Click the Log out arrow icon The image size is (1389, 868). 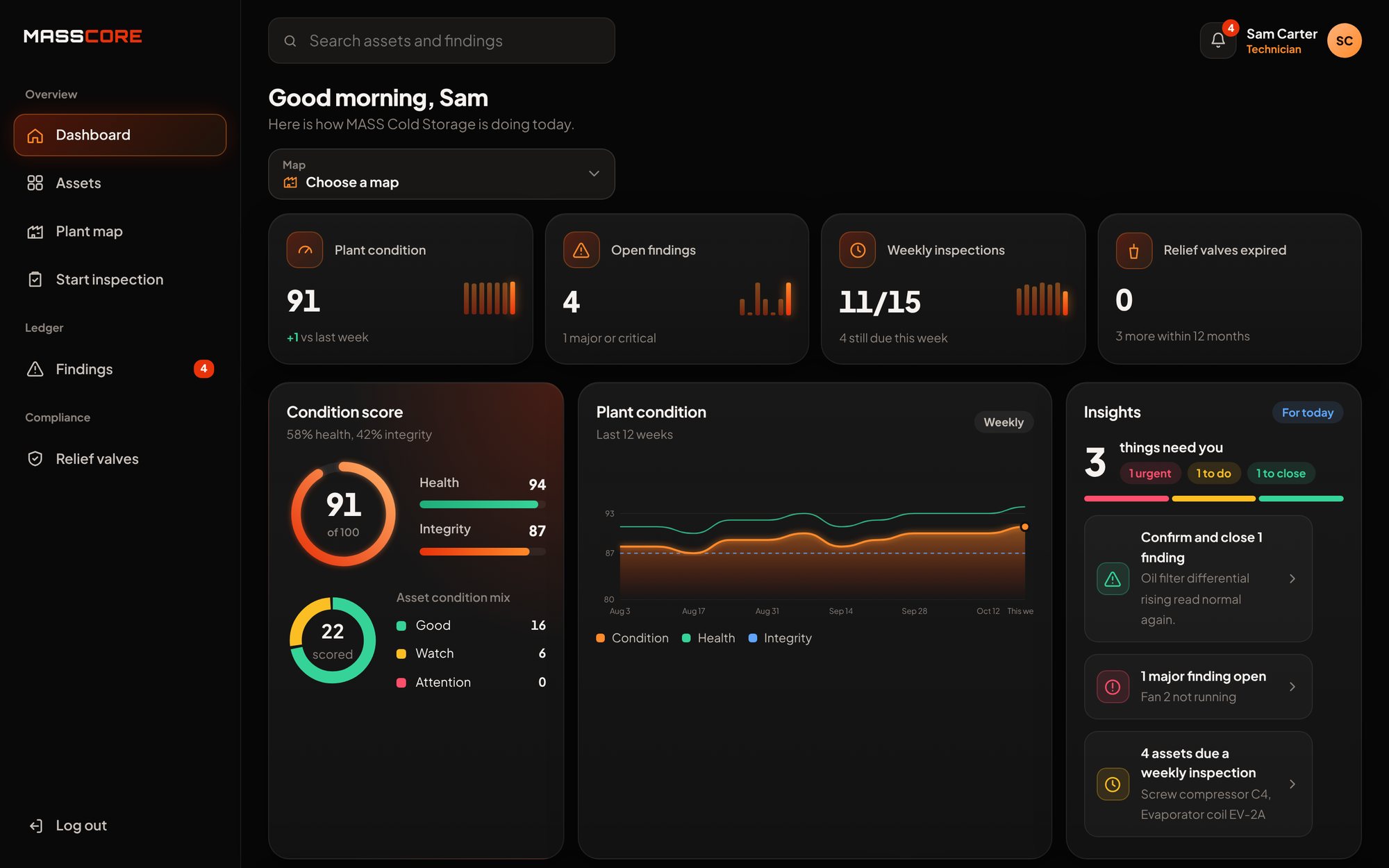pyautogui.click(x=35, y=826)
